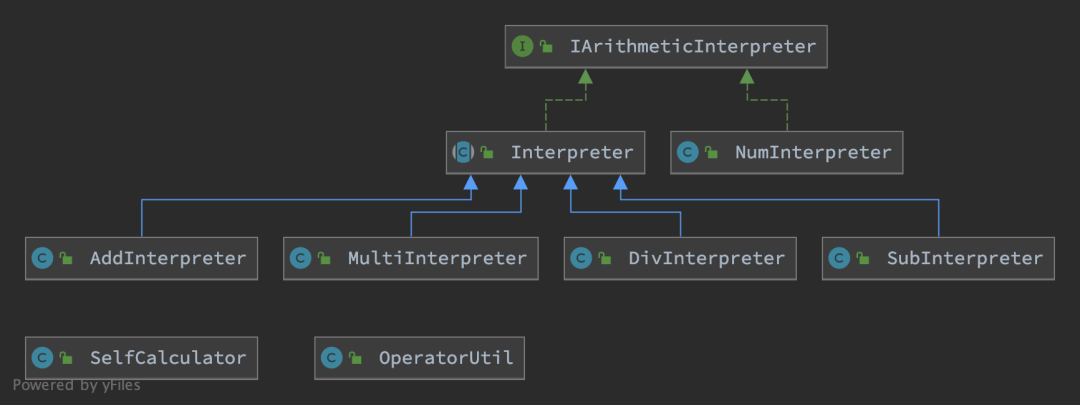
Task: Click the class icon on SelfCalculator
Action: [43, 358]
